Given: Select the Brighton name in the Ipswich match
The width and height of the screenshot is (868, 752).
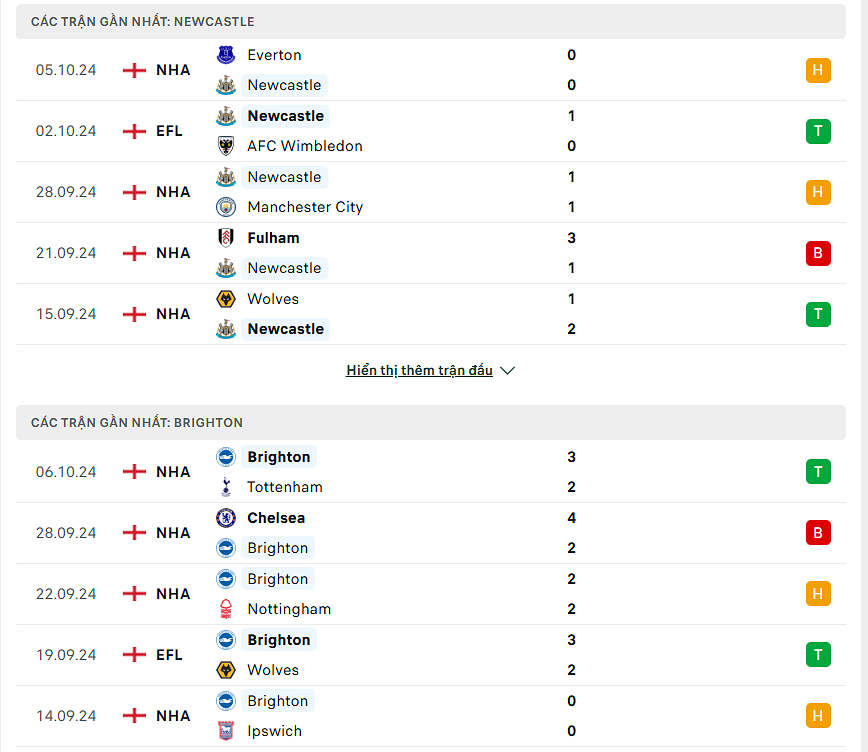Looking at the screenshot, I should [x=277, y=701].
